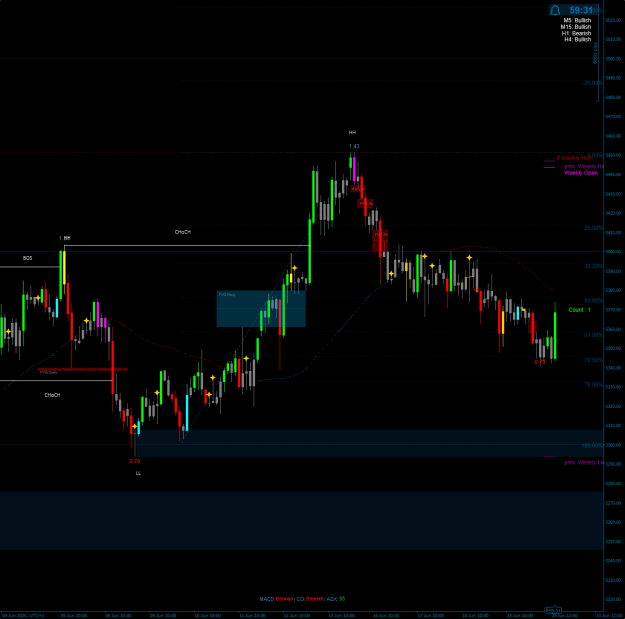Select the magenta candle below the HH label

[354, 170]
